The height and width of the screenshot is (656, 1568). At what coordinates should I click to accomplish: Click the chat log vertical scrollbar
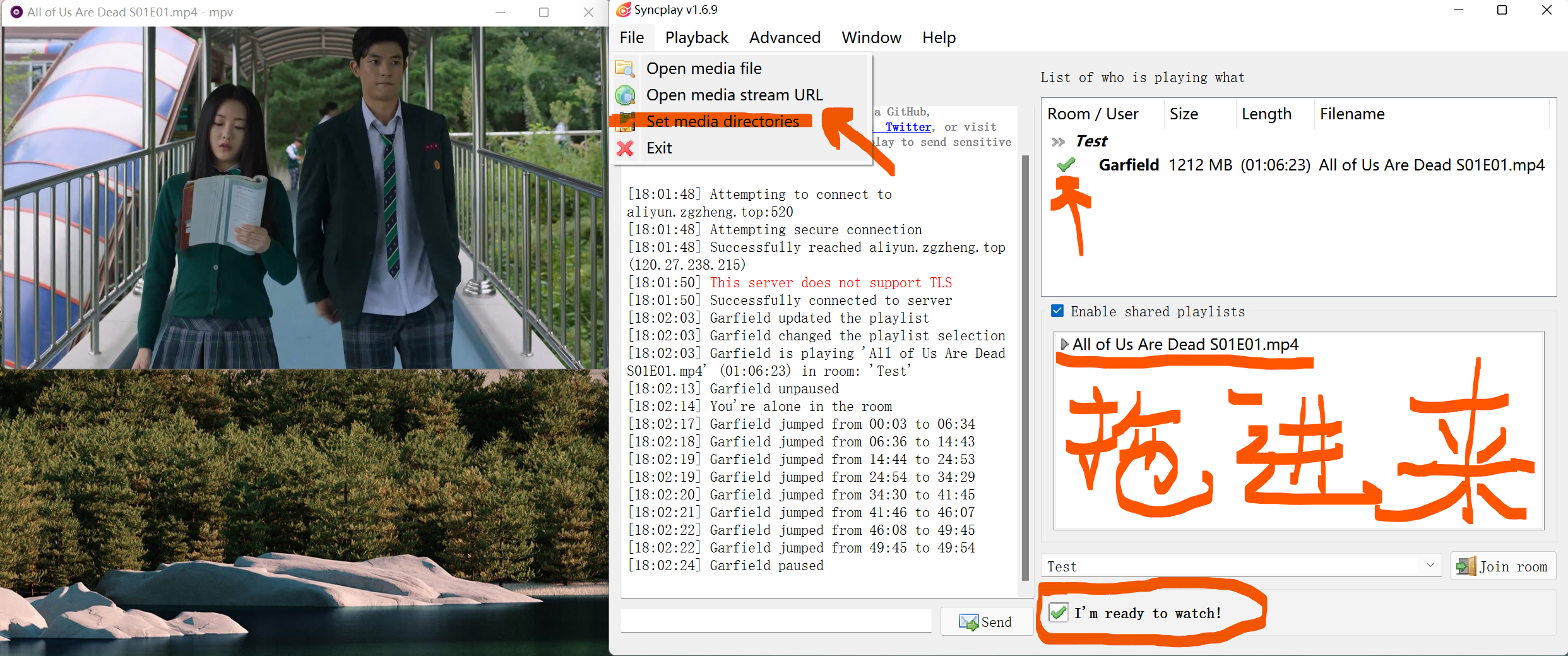1025,367
